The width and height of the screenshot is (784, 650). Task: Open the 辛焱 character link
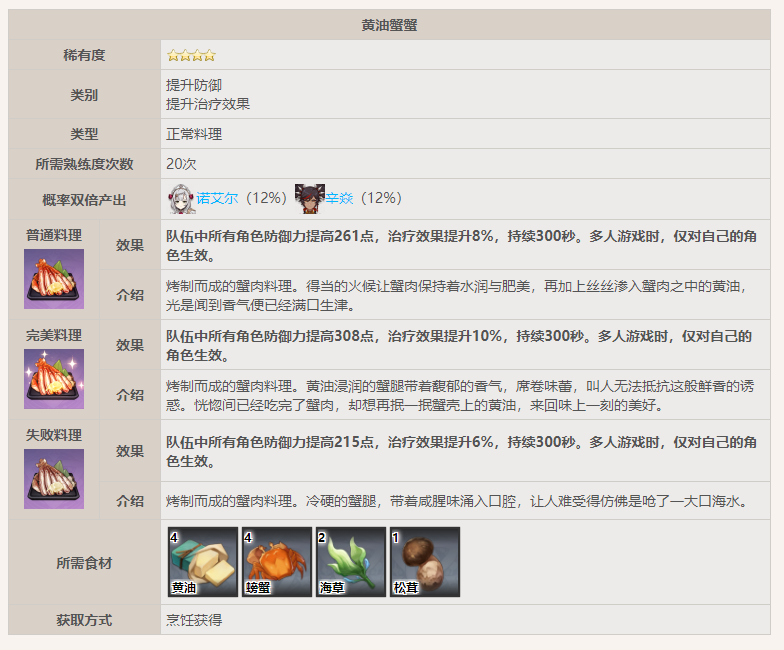pos(341,199)
